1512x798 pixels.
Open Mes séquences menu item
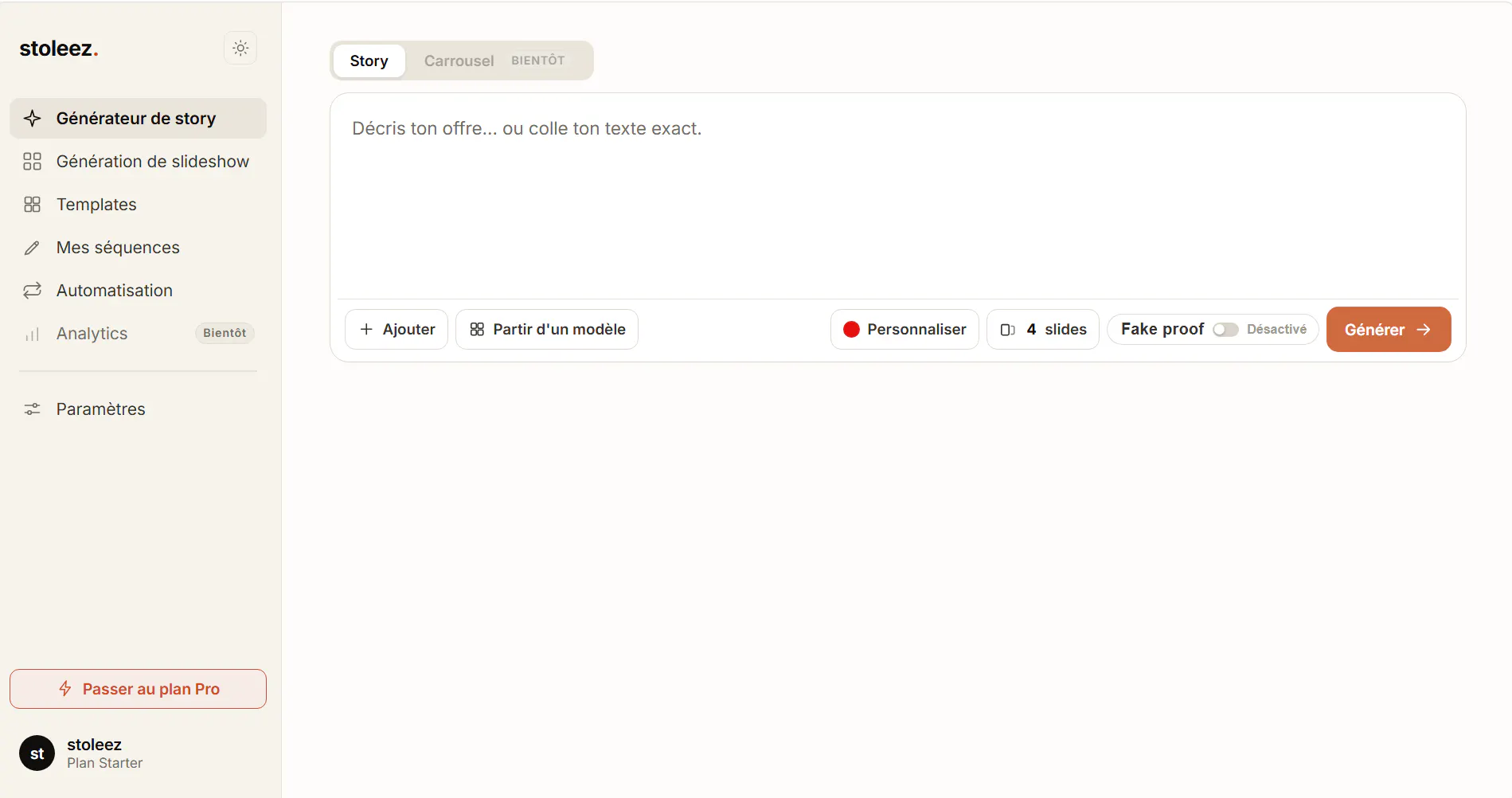tap(139, 248)
